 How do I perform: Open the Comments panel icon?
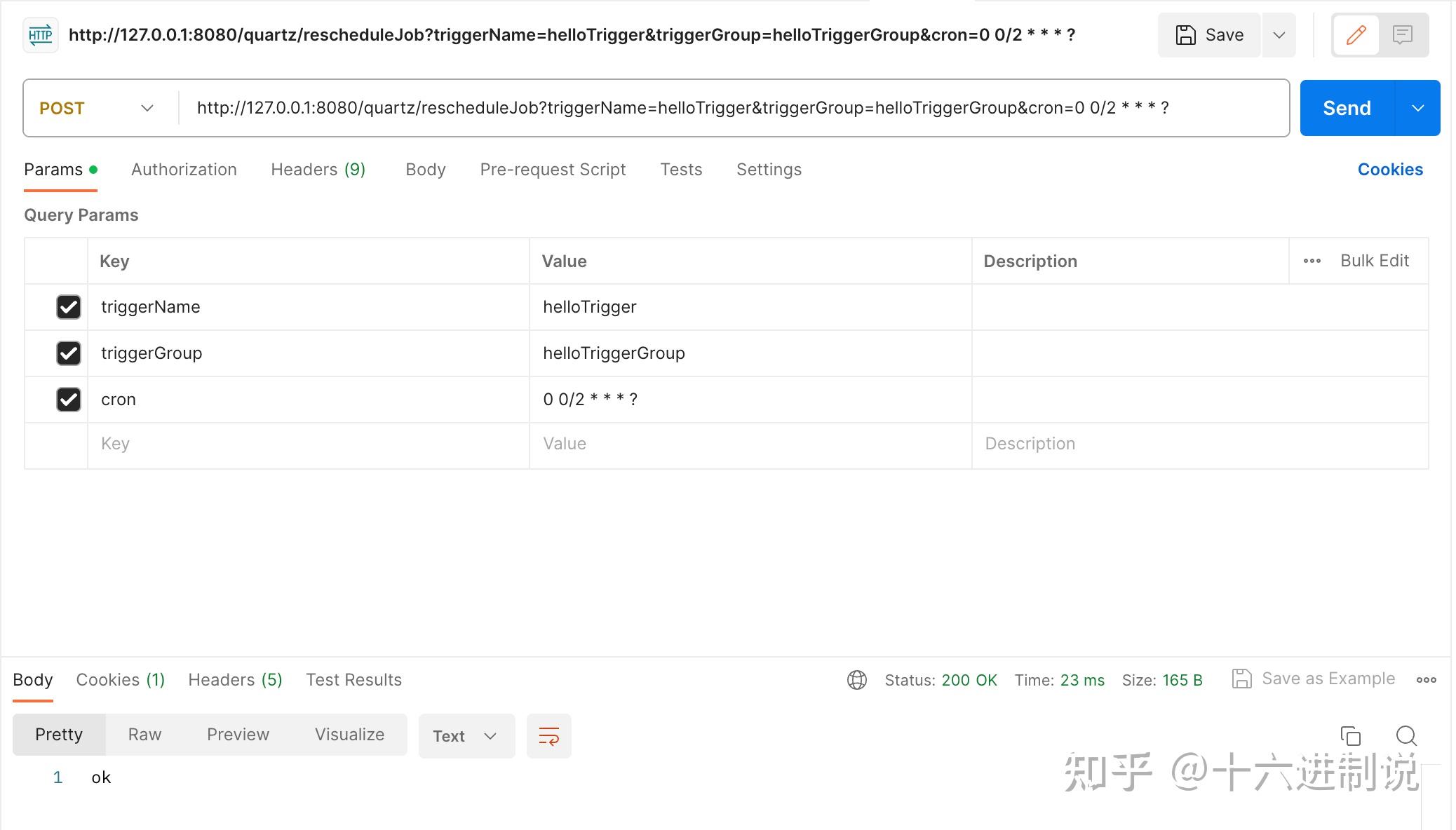tap(1403, 34)
